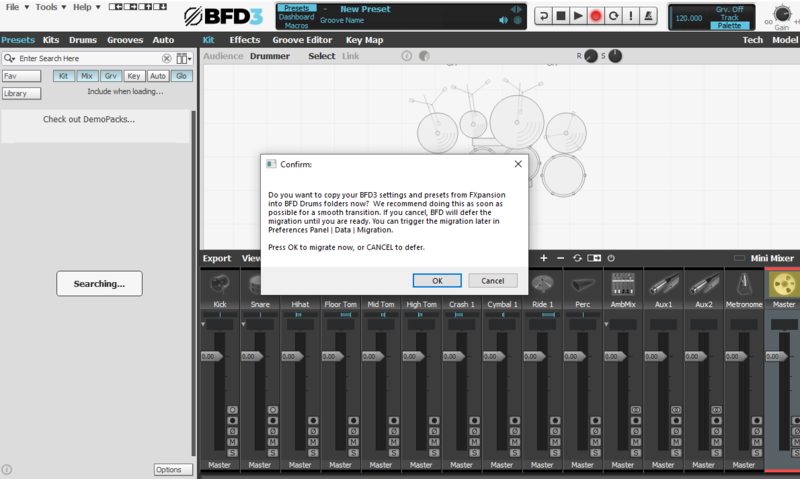Switch to the Drums browser tab
The width and height of the screenshot is (800, 479).
83,40
